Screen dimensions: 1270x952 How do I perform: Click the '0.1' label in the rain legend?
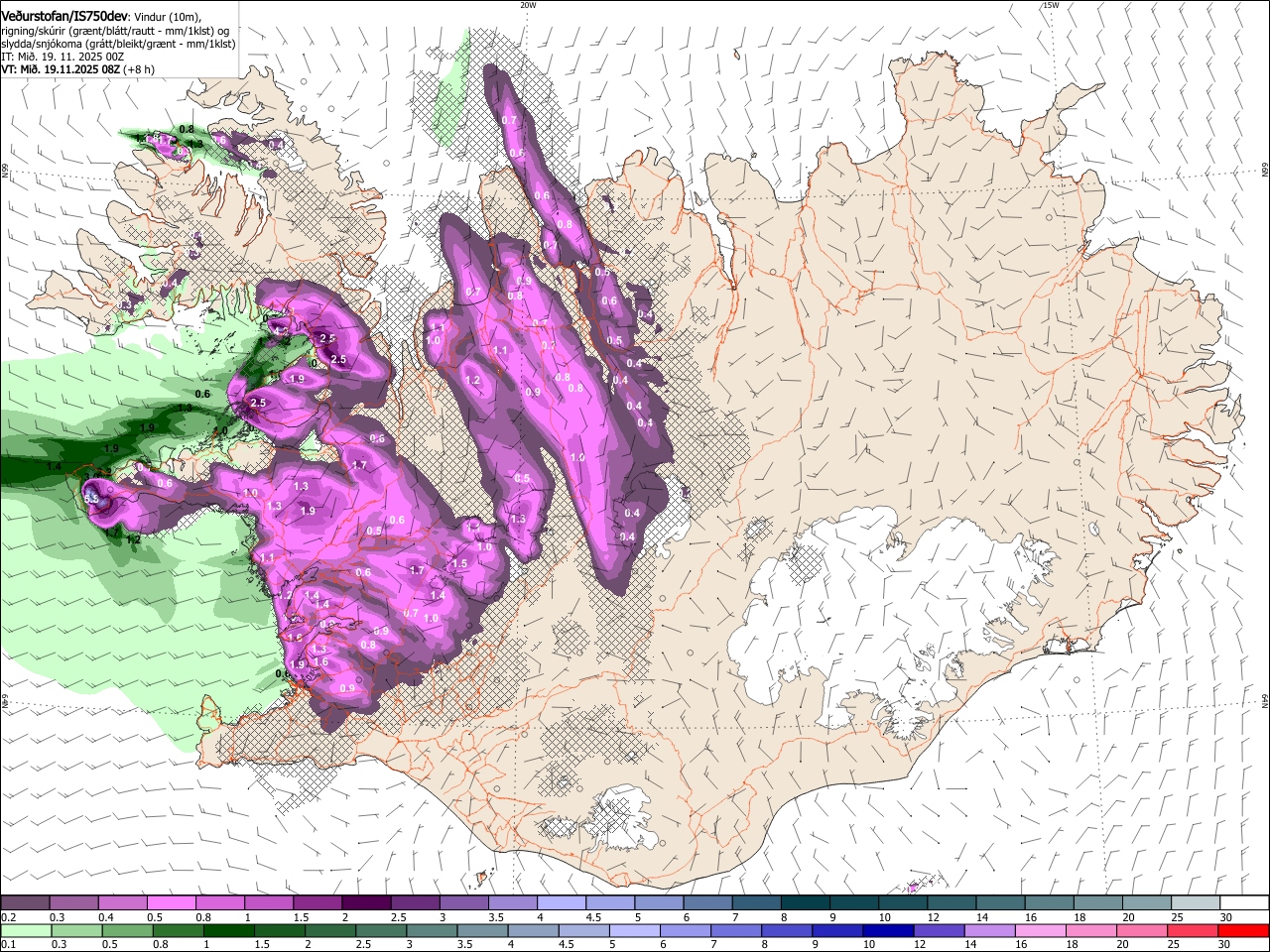[x=7, y=944]
